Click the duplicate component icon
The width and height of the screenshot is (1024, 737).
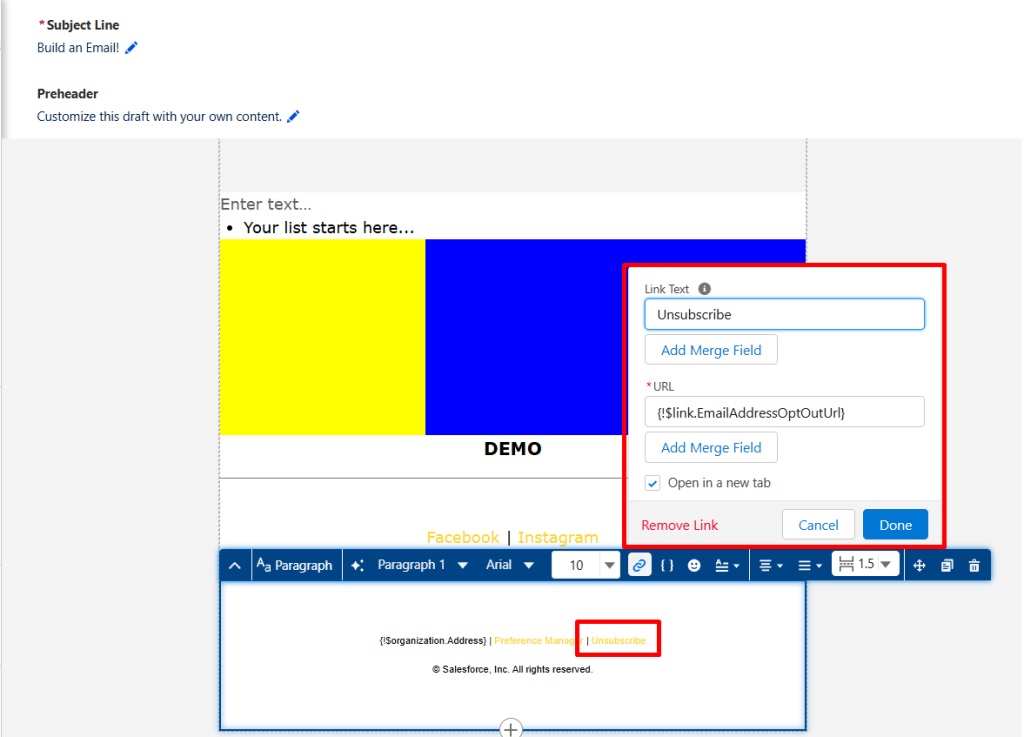946,564
